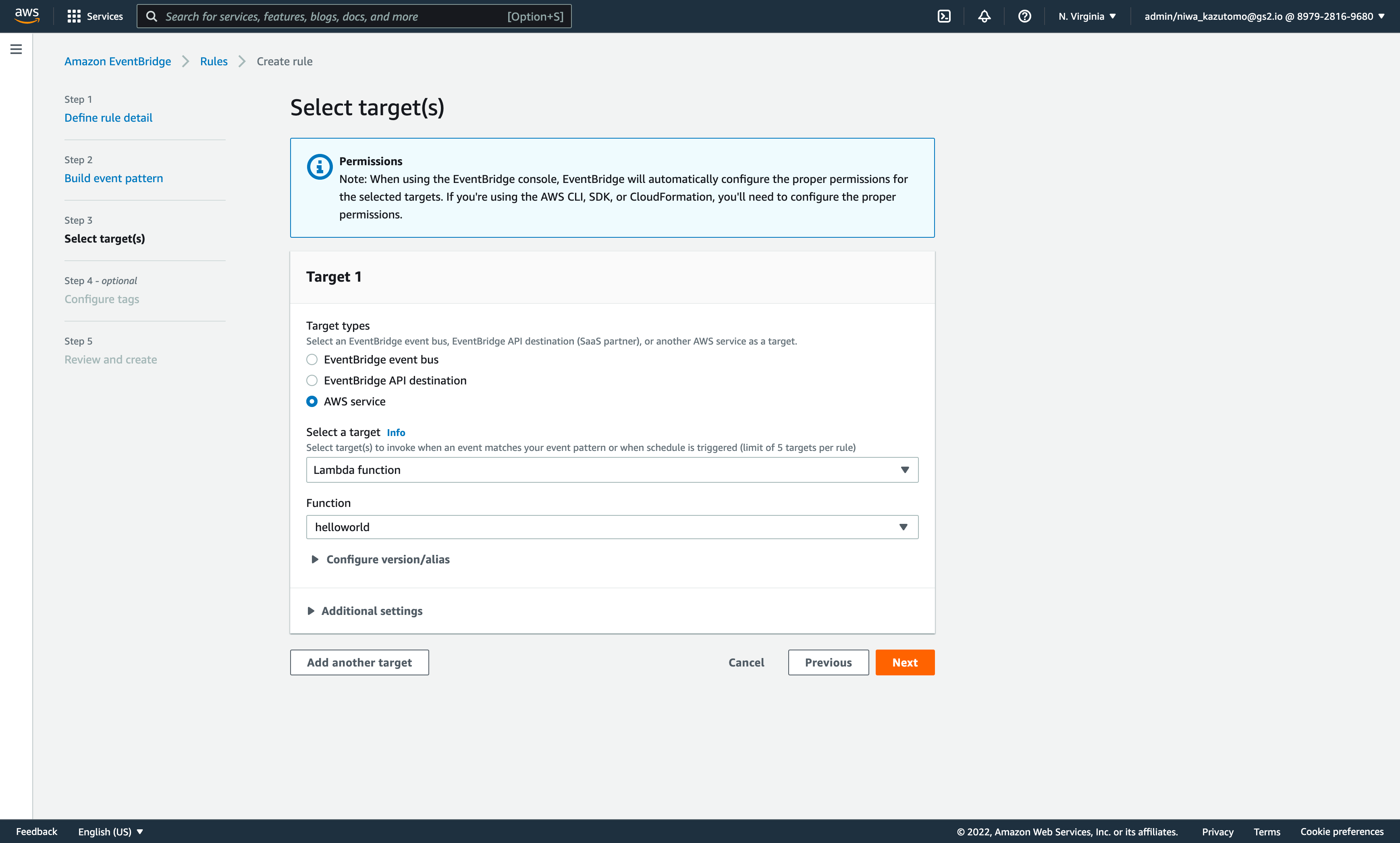This screenshot has height=843, width=1400.
Task: Select EventBridge event bus target type
Action: coord(312,359)
